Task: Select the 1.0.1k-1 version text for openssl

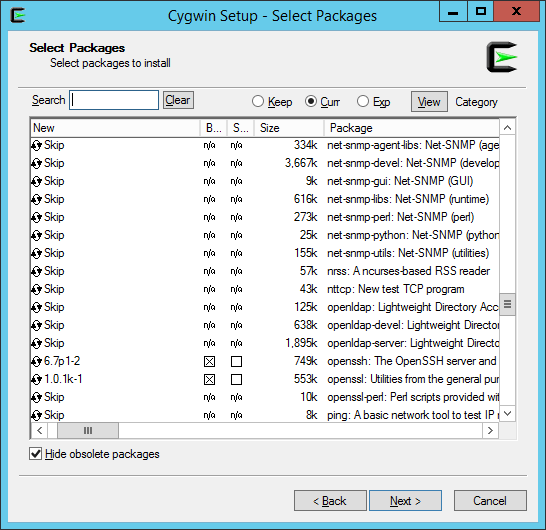Action: [63, 379]
